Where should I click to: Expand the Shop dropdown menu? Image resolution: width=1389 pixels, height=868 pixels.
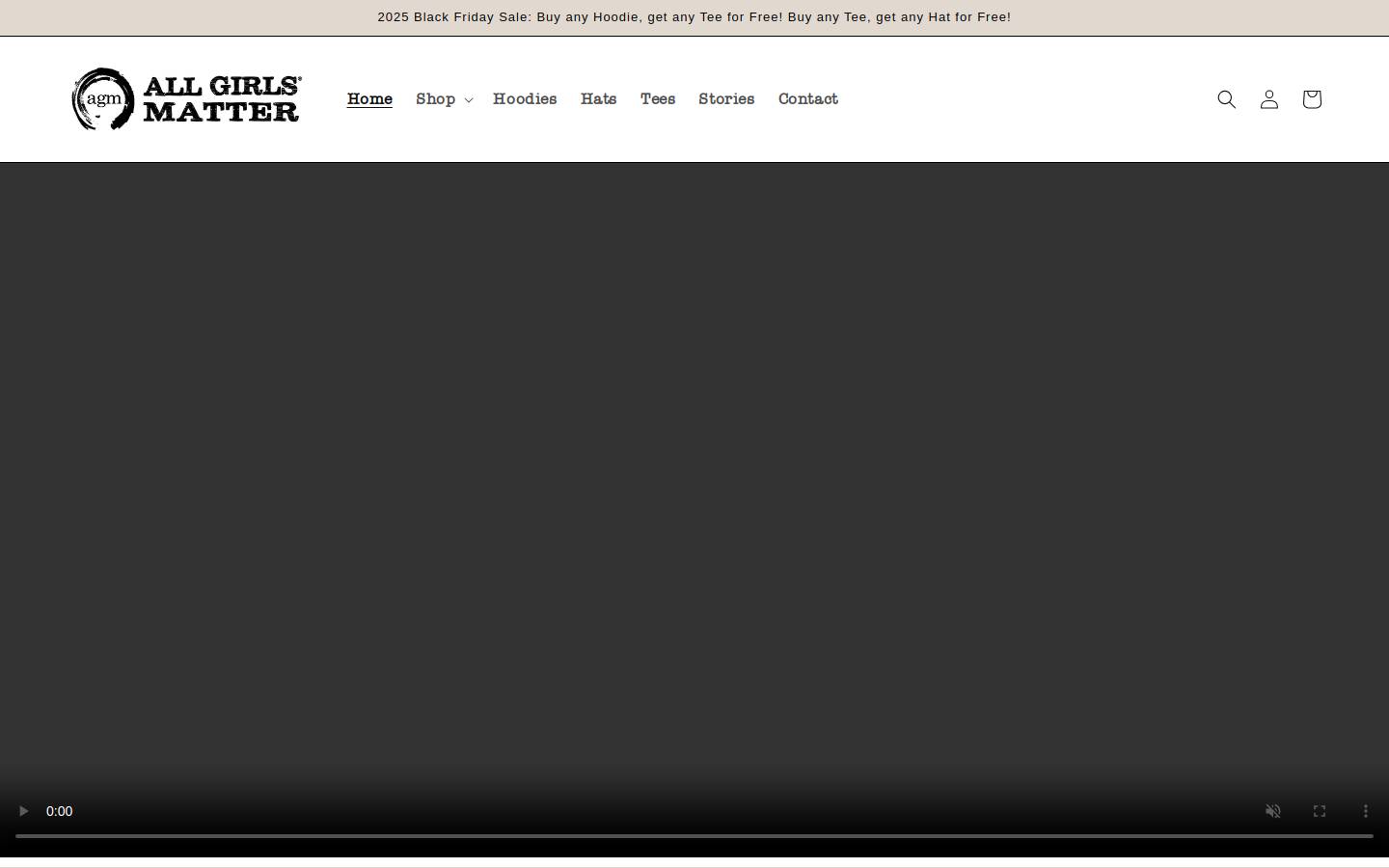[444, 99]
